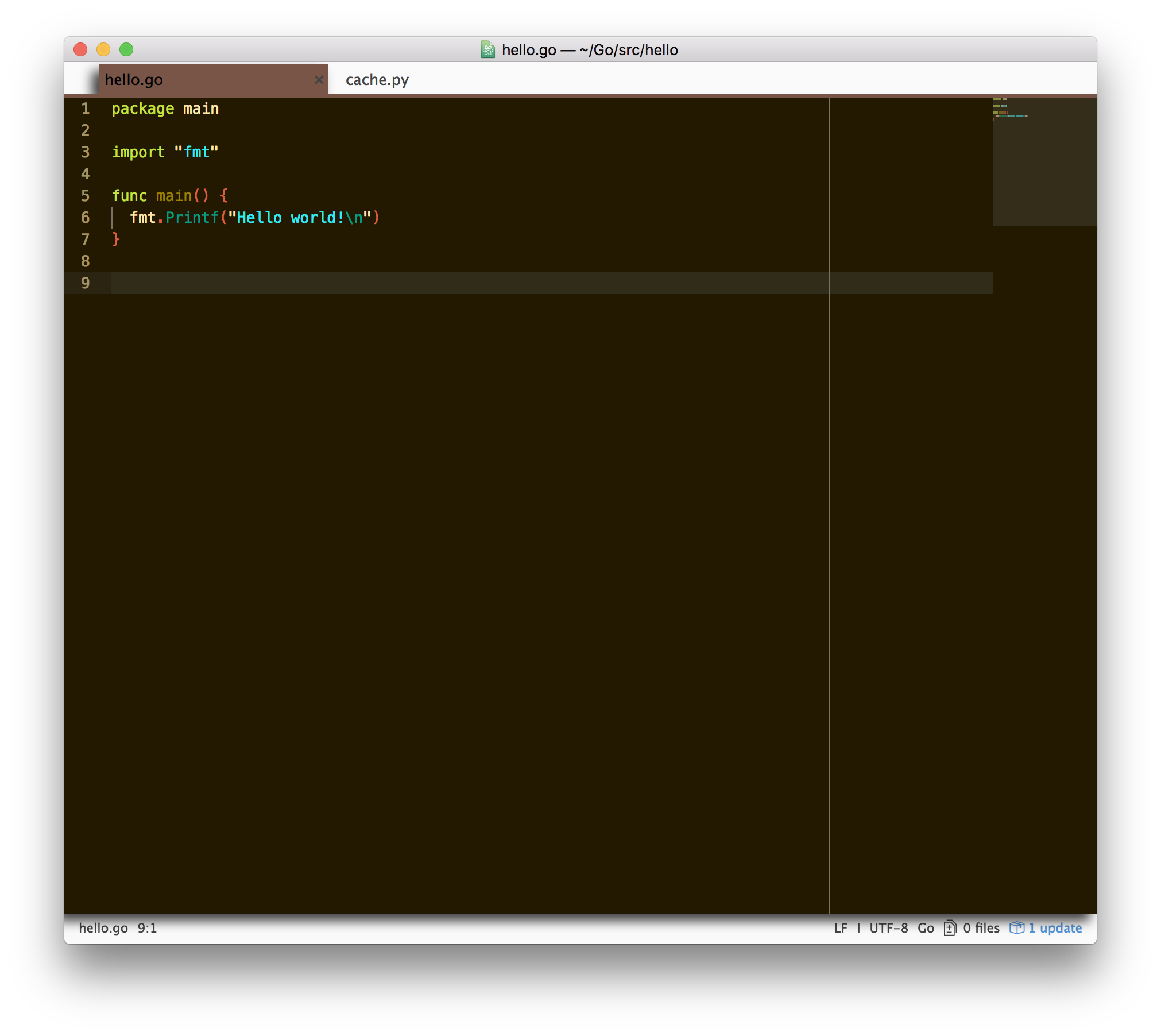Click the yellow minimize window button
The width and height of the screenshot is (1161, 1036).
[x=103, y=50]
